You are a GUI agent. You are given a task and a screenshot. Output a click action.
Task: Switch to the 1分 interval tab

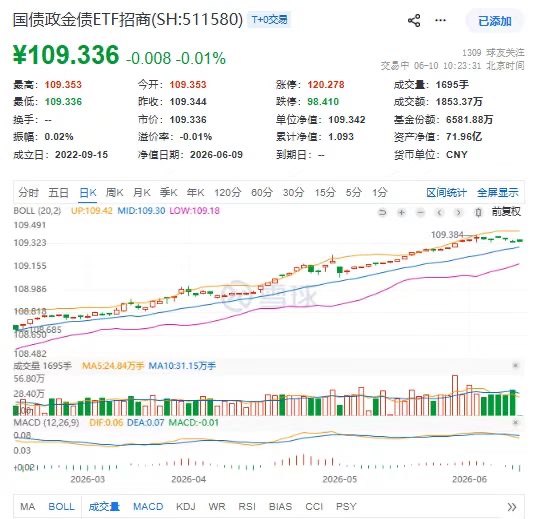pos(380,193)
